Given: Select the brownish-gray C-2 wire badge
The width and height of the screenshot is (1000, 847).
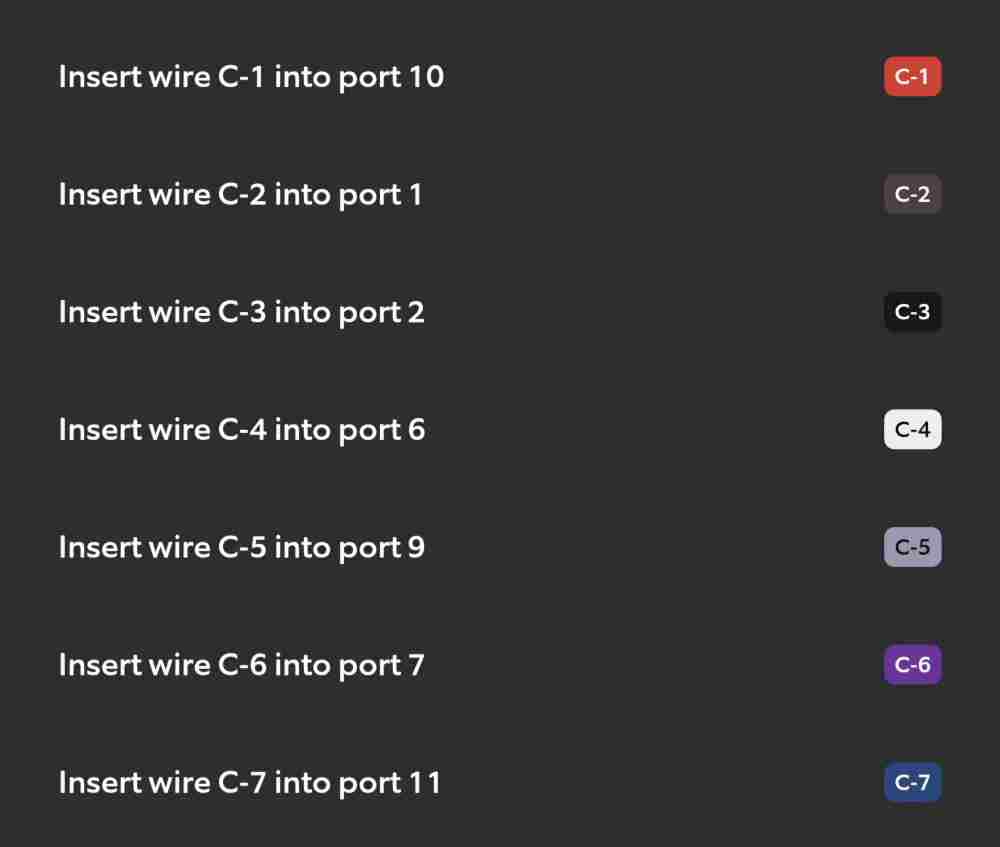Looking at the screenshot, I should coord(912,194).
